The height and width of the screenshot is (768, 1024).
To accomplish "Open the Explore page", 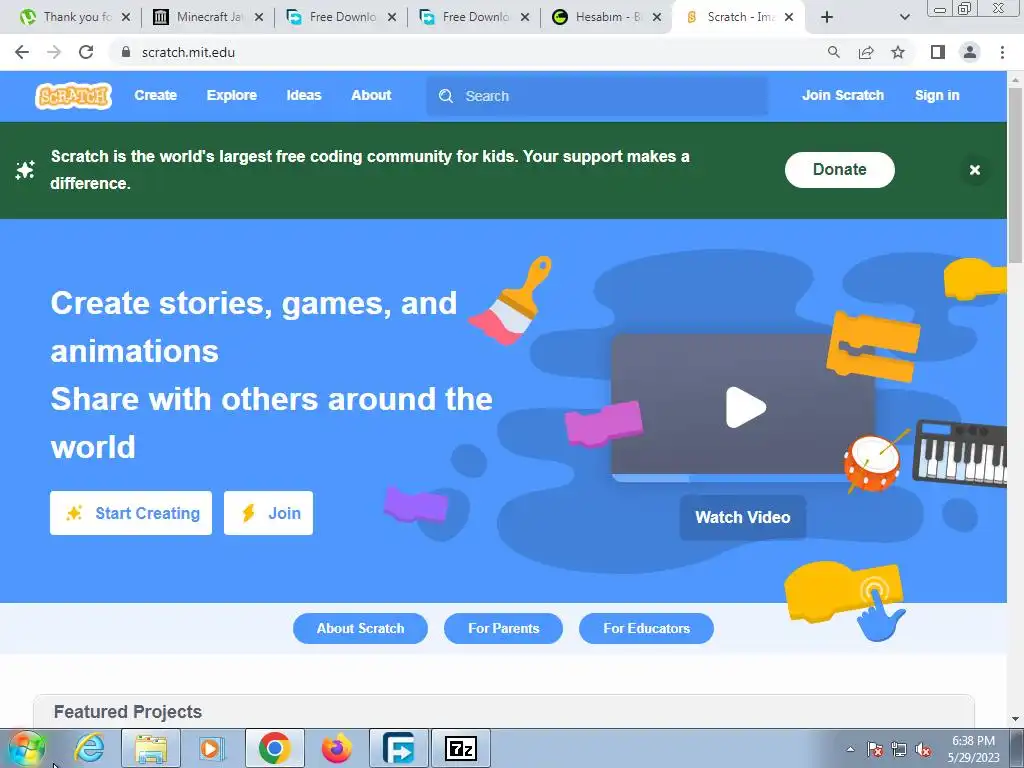I will click(x=232, y=95).
